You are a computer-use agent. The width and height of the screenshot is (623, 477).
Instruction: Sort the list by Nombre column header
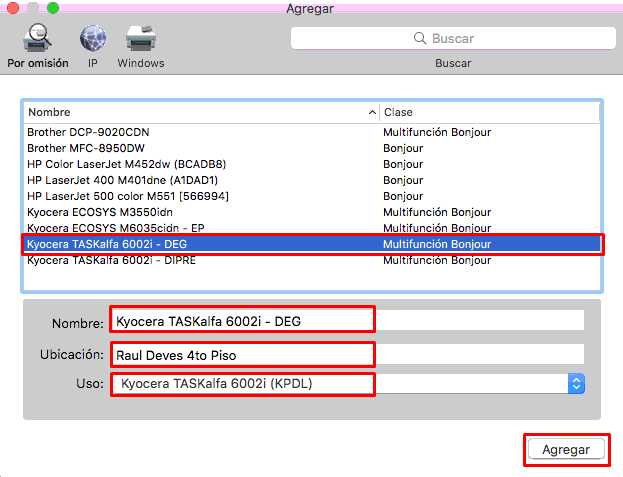tap(201, 112)
